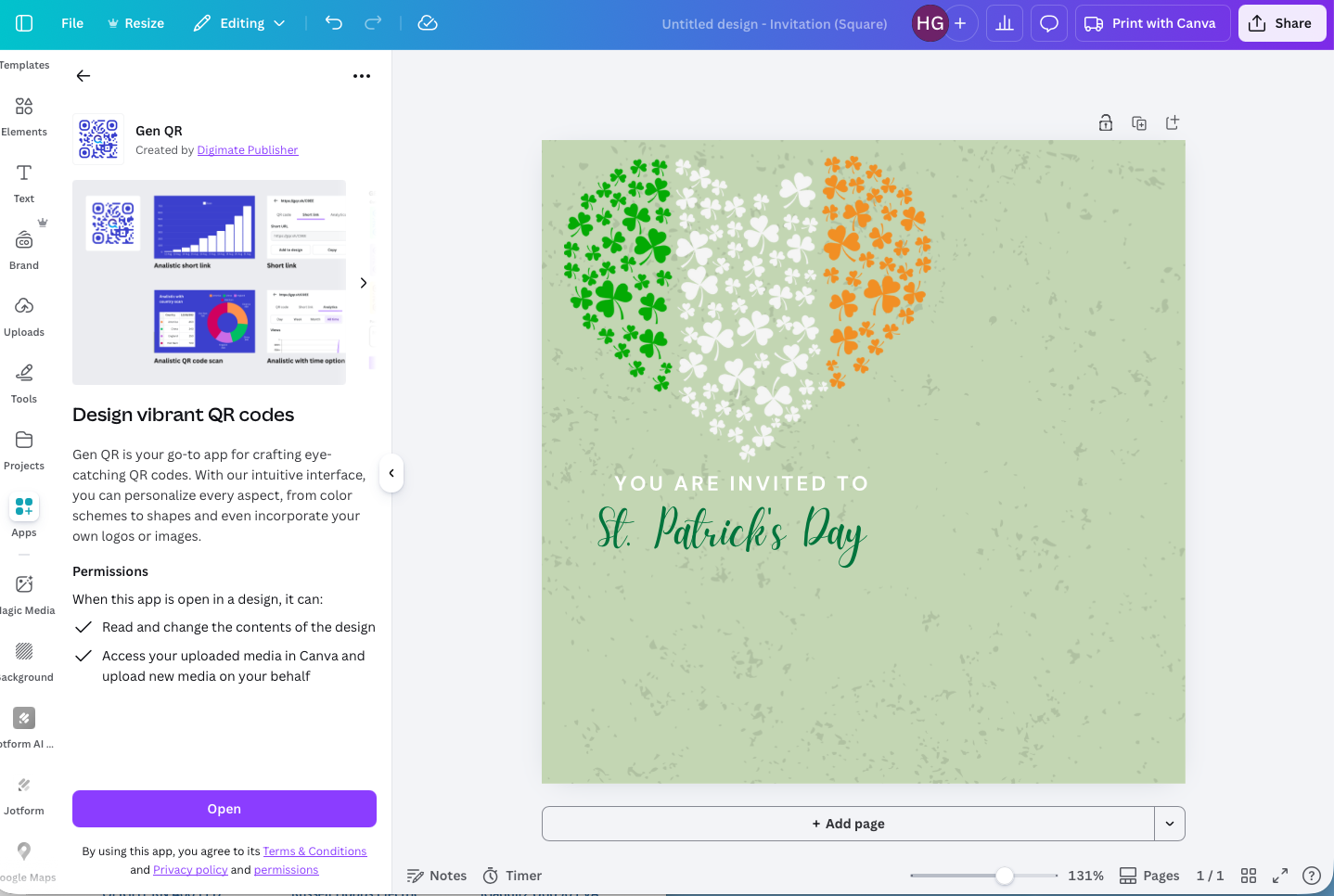The image size is (1334, 896).
Task: Collapse the Gen QR side panel
Action: click(x=391, y=473)
